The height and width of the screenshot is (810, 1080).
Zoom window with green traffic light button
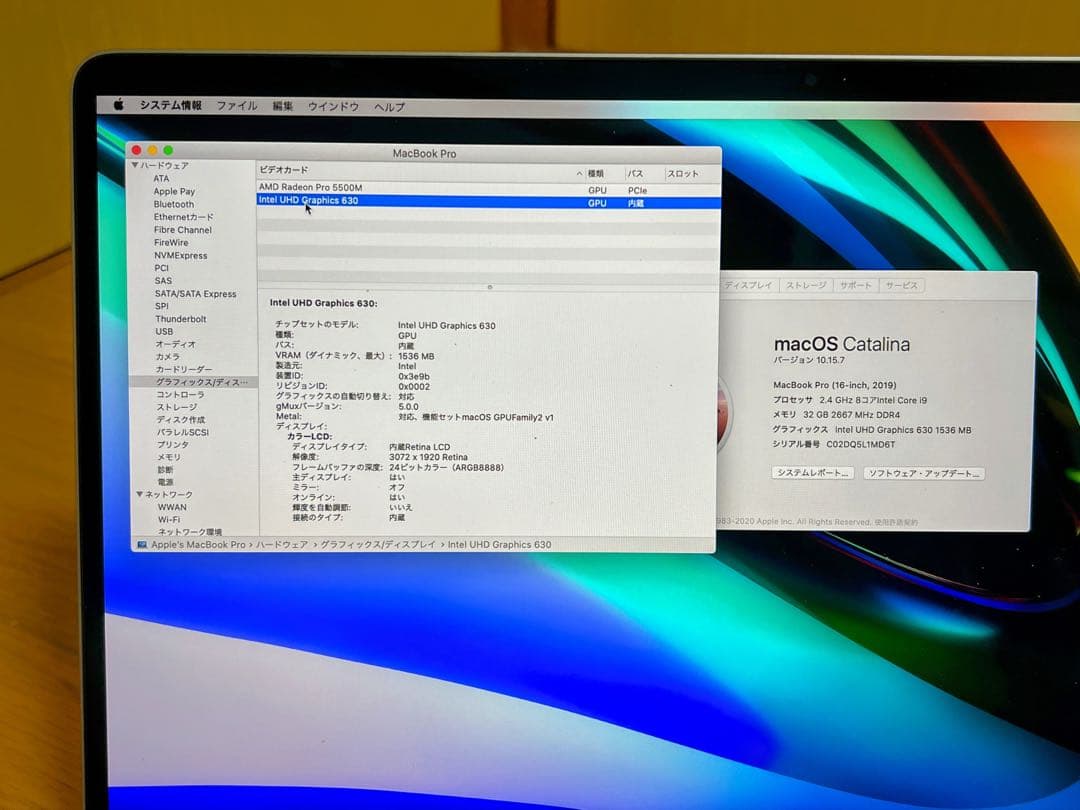pyautogui.click(x=168, y=150)
